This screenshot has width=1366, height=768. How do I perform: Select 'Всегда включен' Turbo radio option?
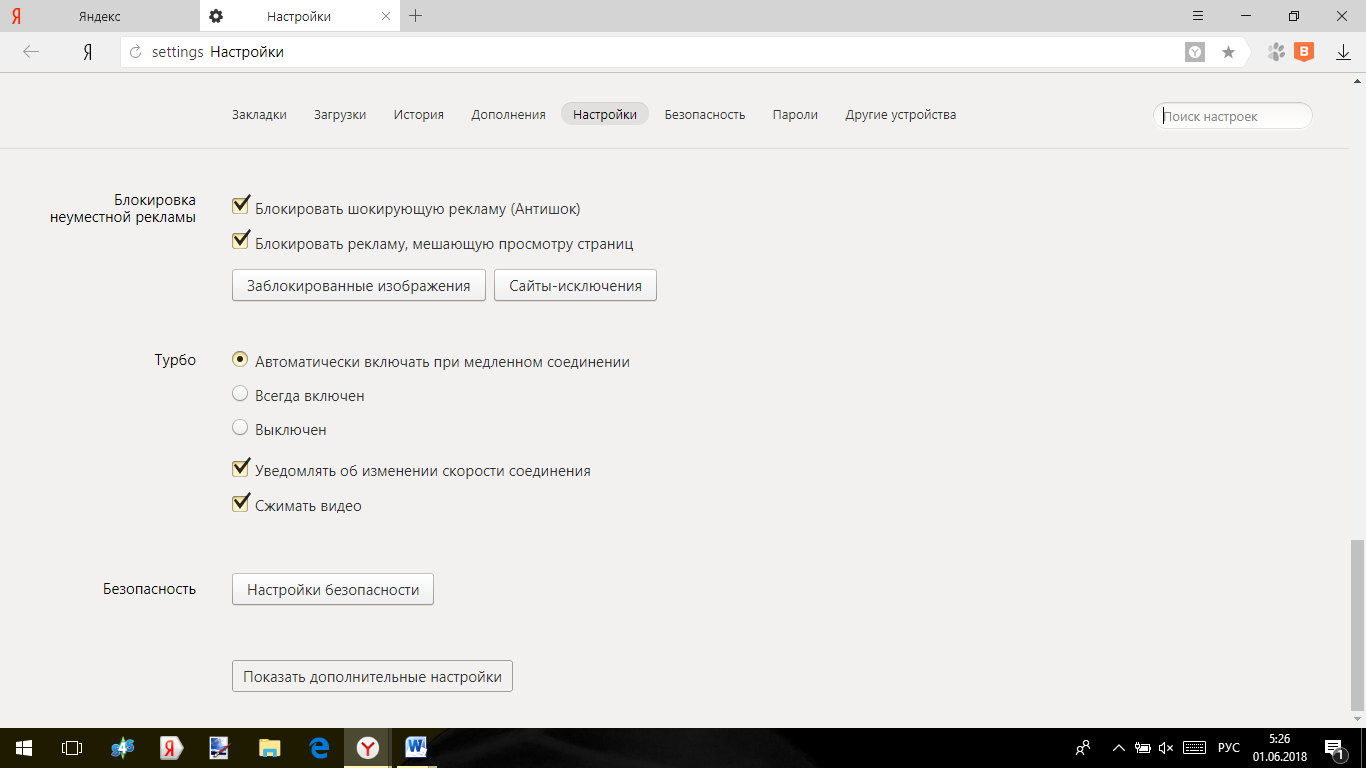(x=240, y=394)
